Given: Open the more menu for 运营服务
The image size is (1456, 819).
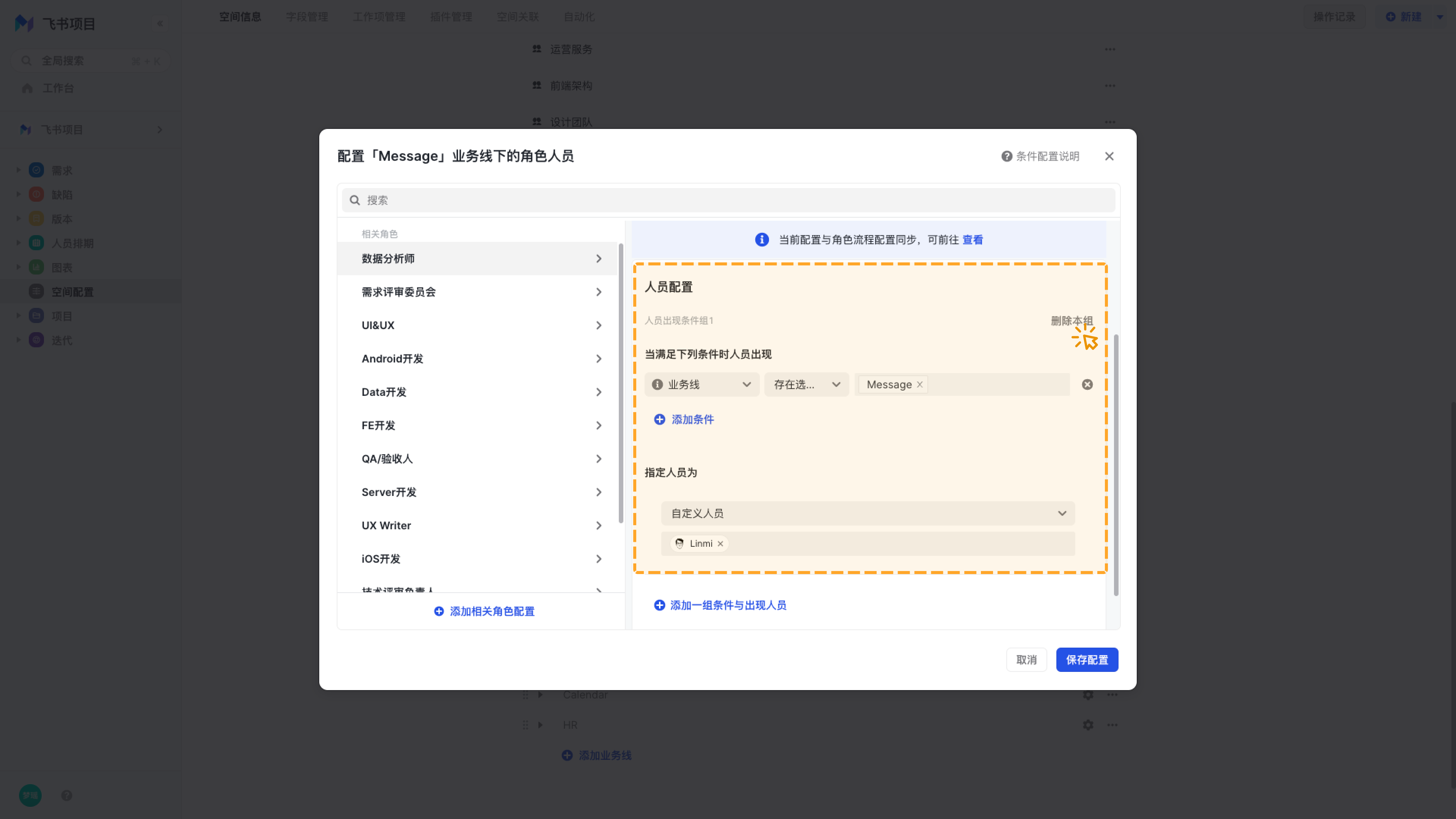Looking at the screenshot, I should pos(1110,49).
